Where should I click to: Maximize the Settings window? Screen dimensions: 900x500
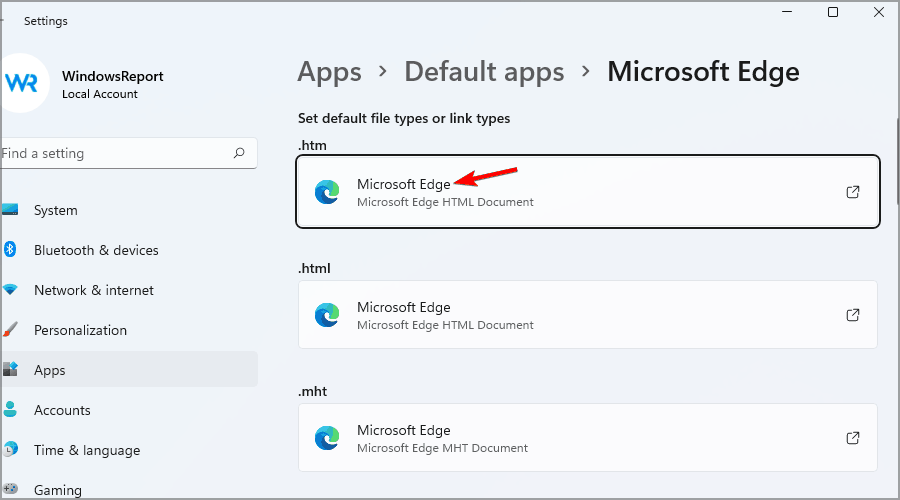pyautogui.click(x=833, y=12)
